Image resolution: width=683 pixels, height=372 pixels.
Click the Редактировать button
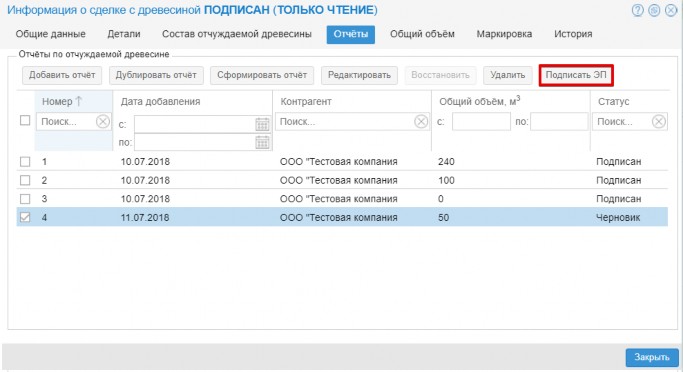(359, 75)
